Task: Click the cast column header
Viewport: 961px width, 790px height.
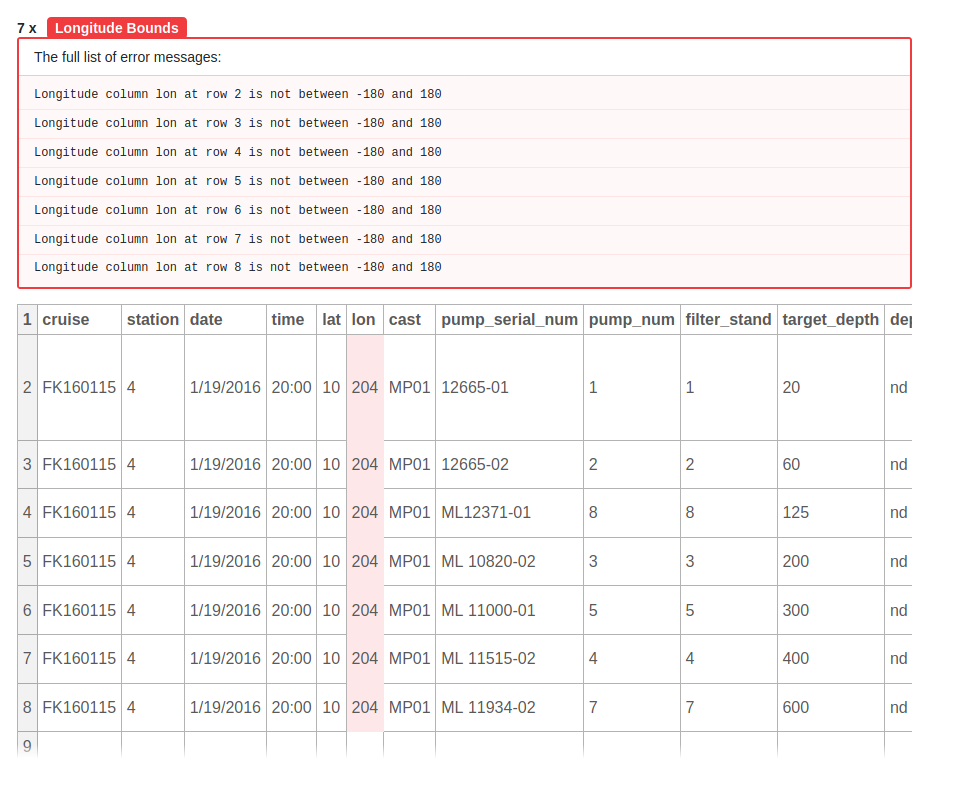Action: (x=409, y=319)
